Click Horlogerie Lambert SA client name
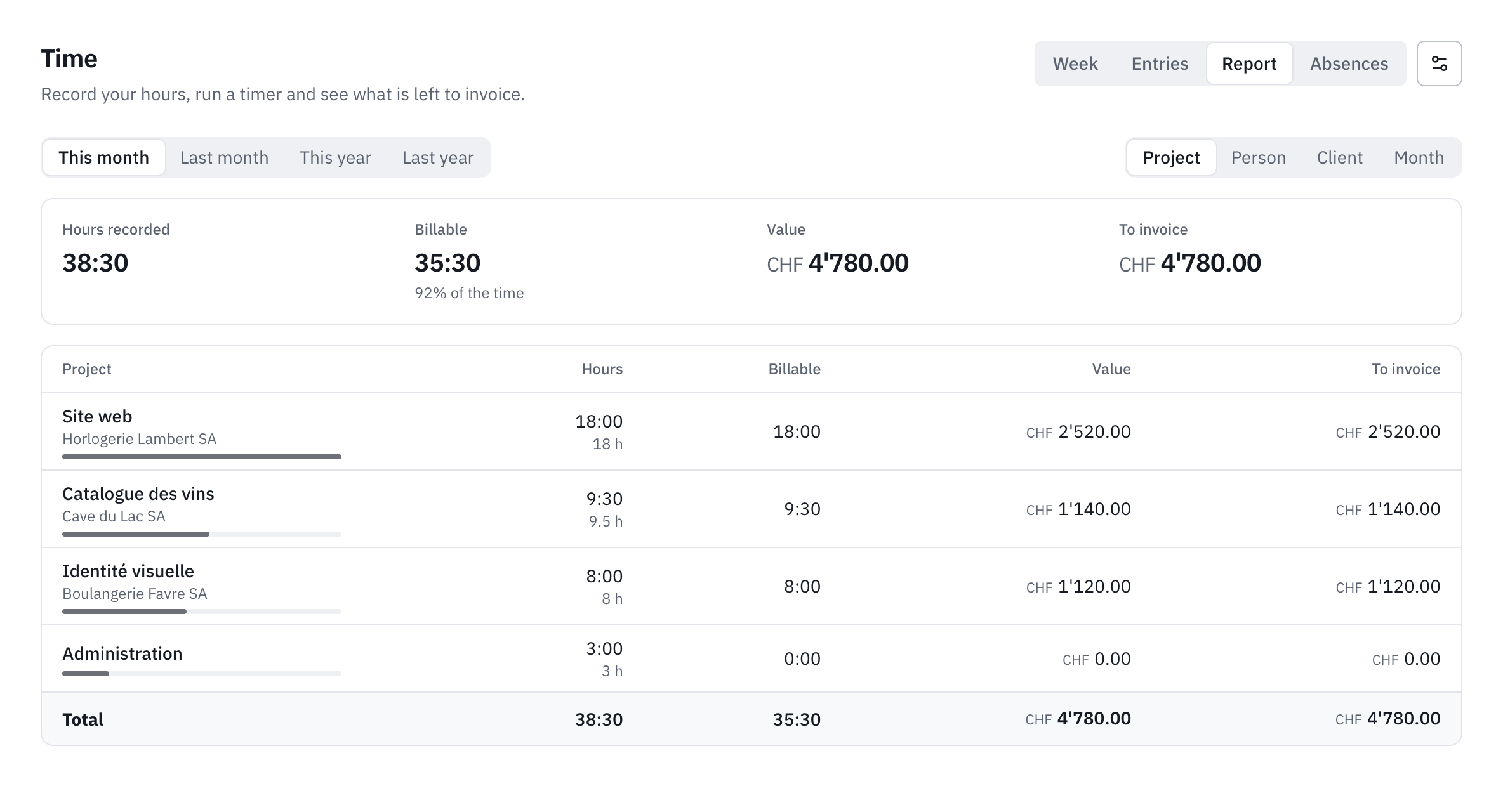 point(139,439)
